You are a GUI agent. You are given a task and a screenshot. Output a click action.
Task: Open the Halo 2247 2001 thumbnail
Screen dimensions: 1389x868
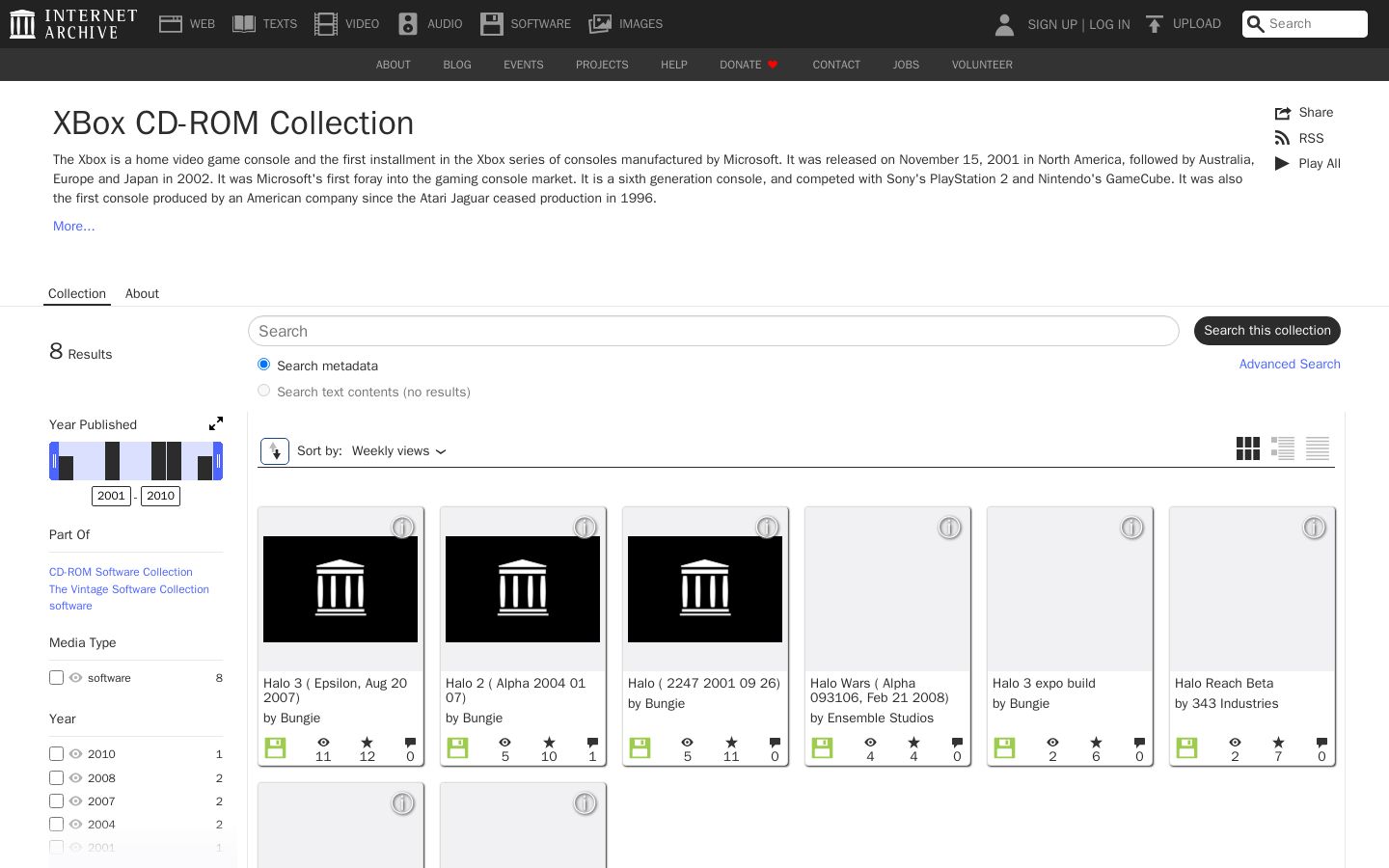click(705, 589)
